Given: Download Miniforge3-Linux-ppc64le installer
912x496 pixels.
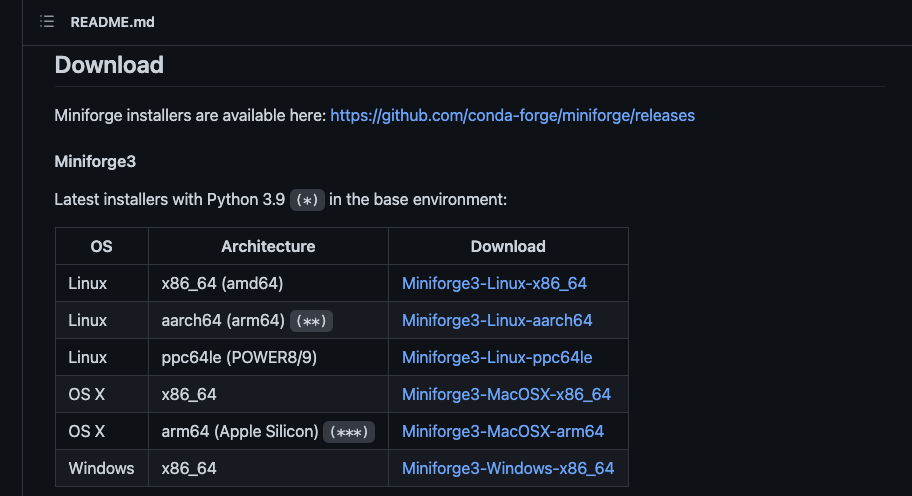Looking at the screenshot, I should (497, 357).
